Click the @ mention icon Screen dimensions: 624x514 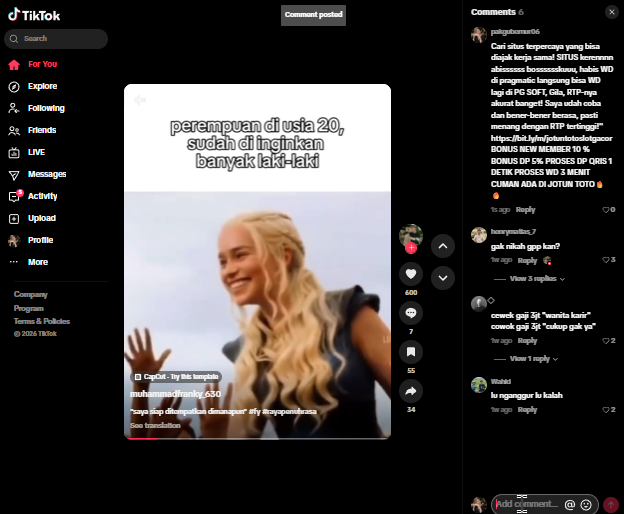click(570, 504)
